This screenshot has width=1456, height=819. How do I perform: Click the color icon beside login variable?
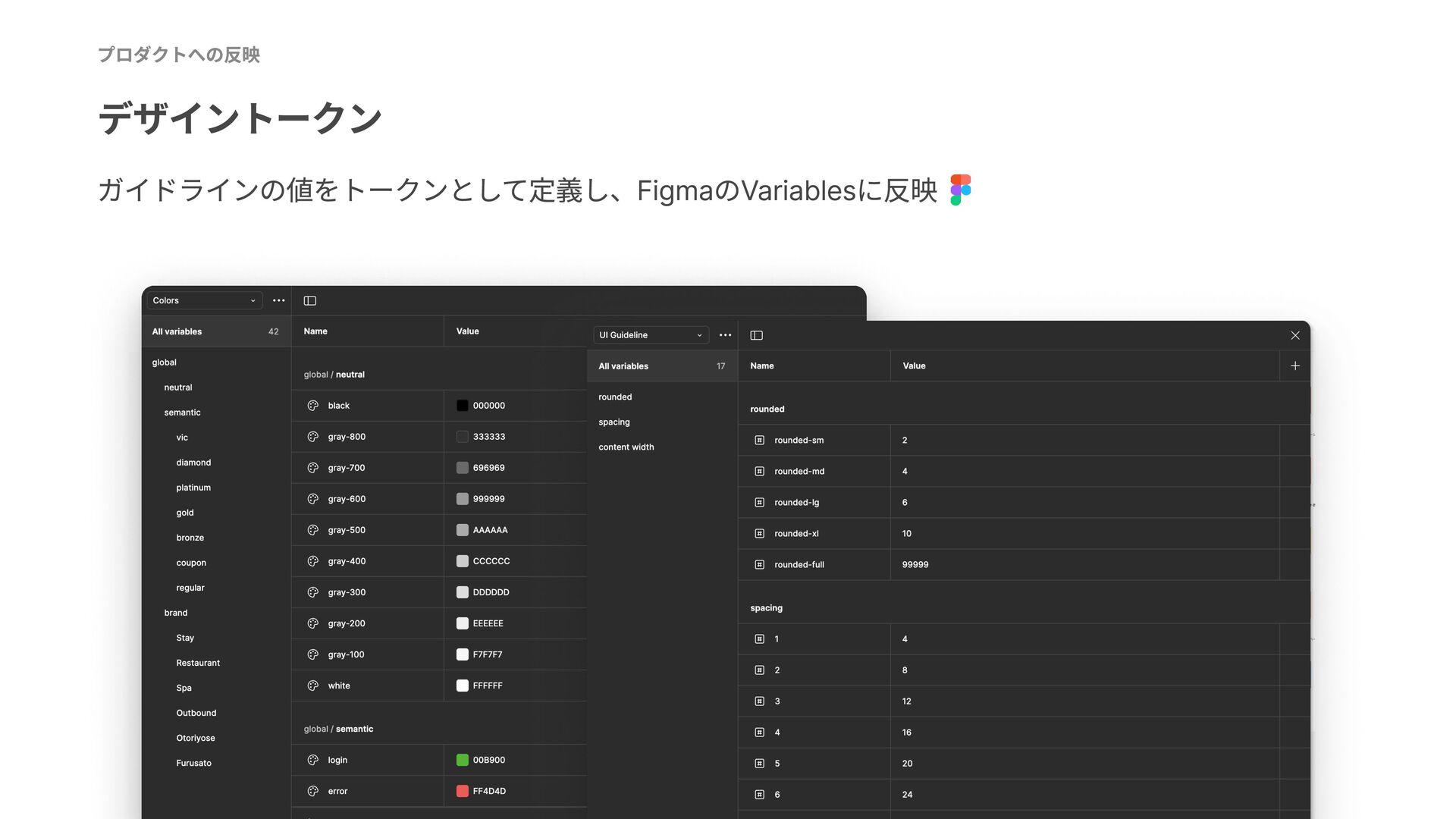[313, 760]
